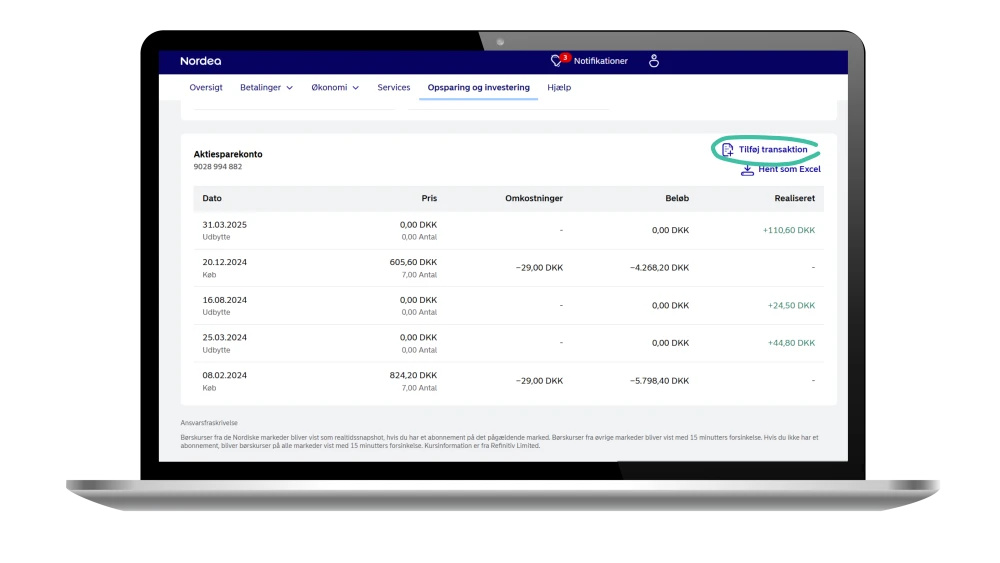Open the user profile icon
This screenshot has width=1000, height=563.
[x=654, y=61]
